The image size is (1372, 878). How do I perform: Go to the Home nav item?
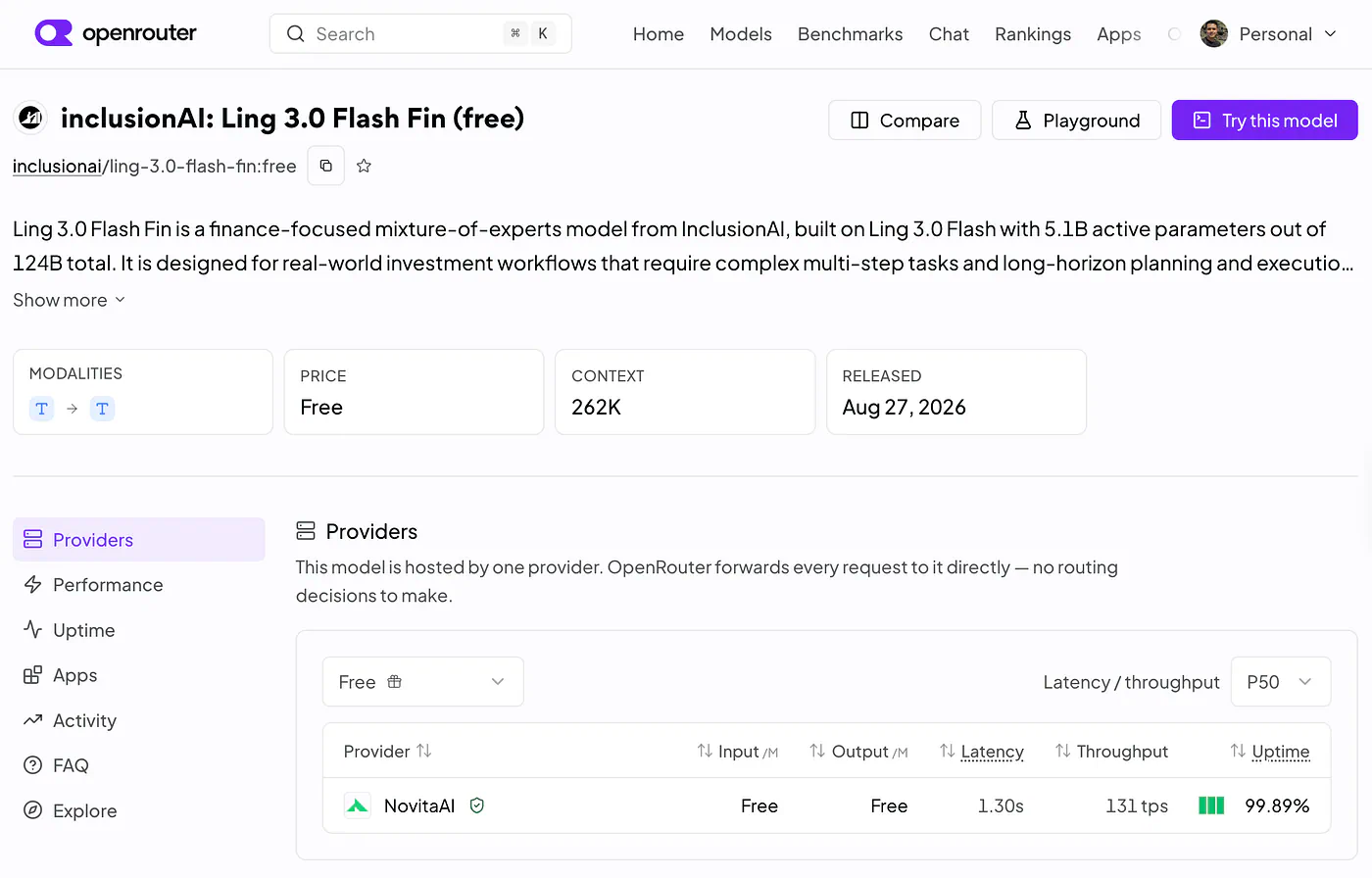(x=659, y=34)
